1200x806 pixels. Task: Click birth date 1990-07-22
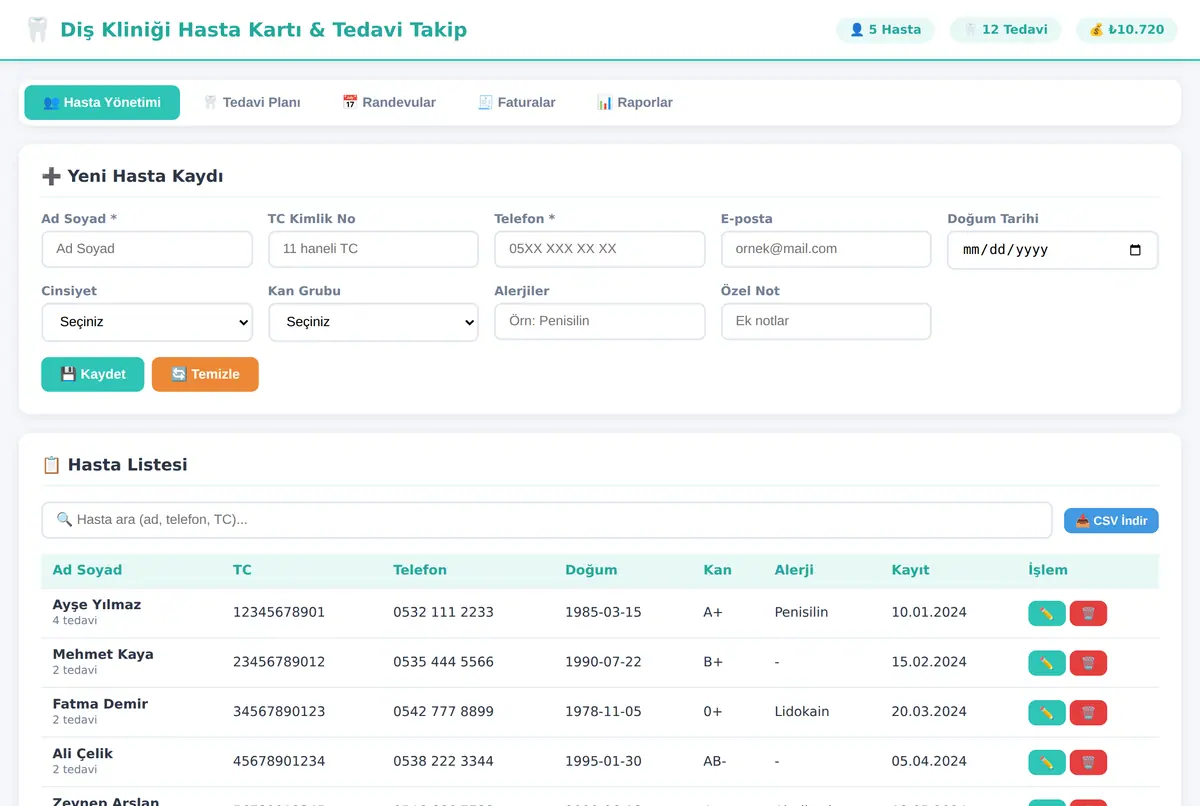click(x=603, y=662)
